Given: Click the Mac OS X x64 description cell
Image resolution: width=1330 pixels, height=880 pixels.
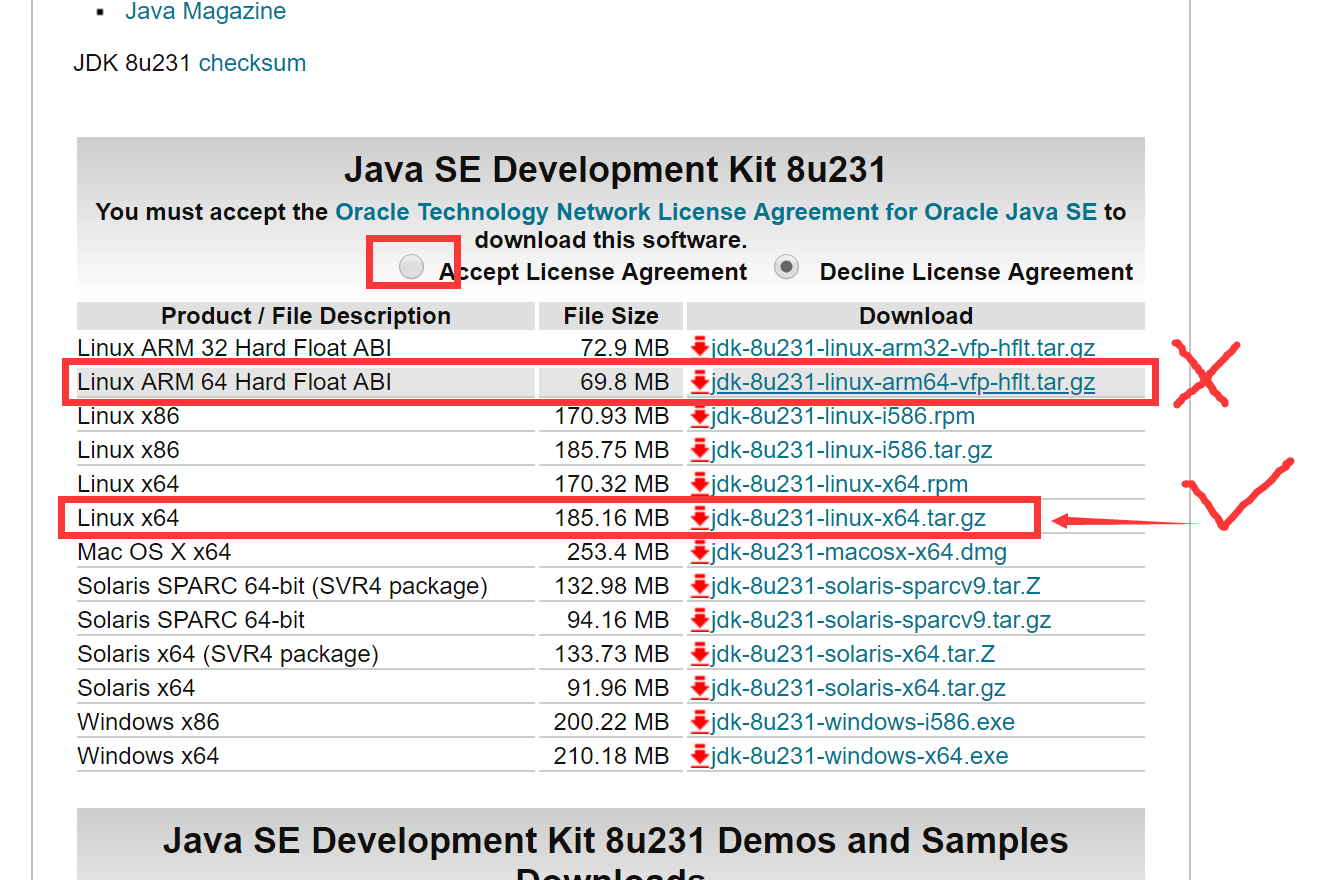Looking at the screenshot, I should (x=305, y=552).
